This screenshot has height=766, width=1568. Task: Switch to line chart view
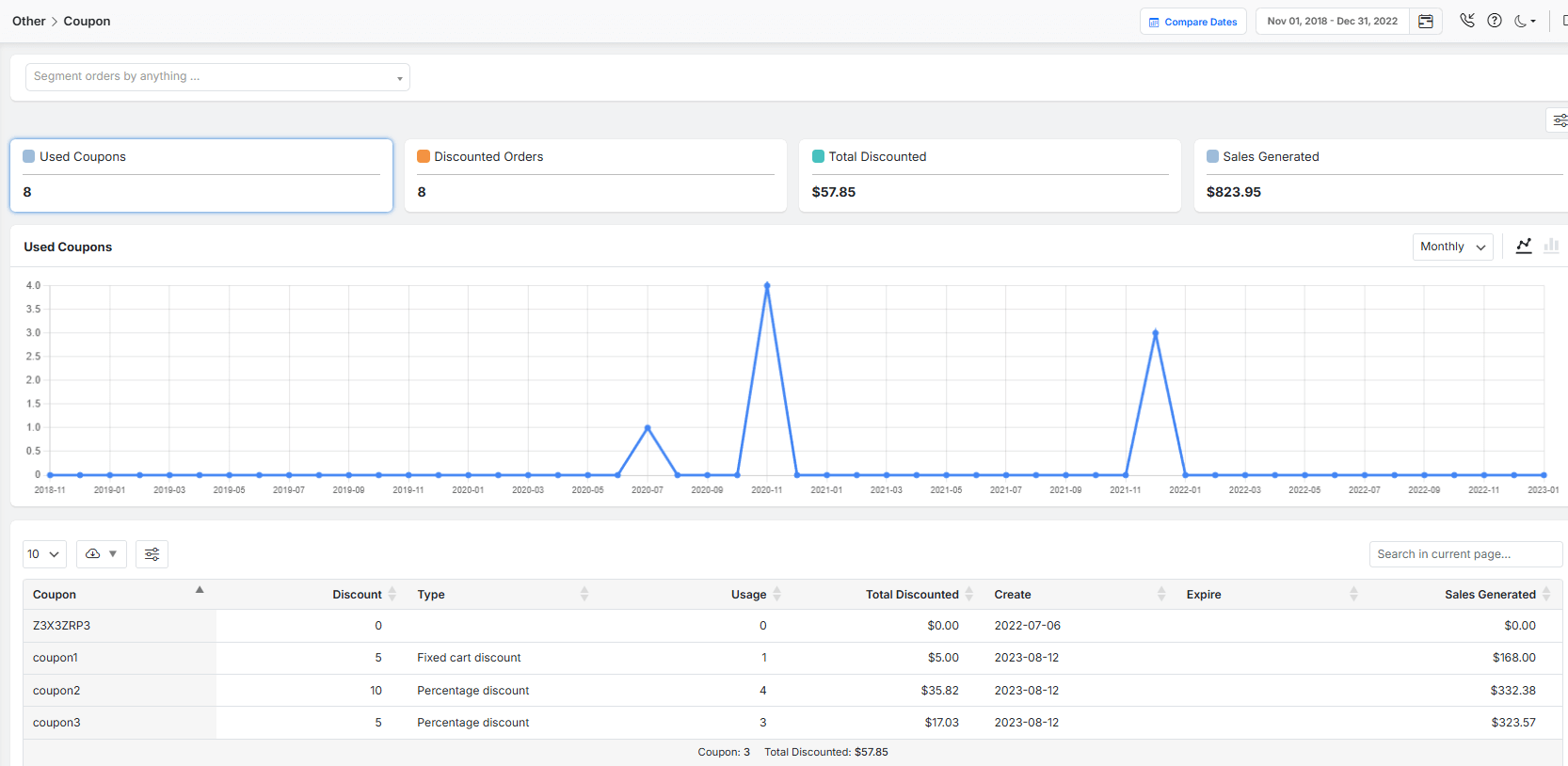1524,246
